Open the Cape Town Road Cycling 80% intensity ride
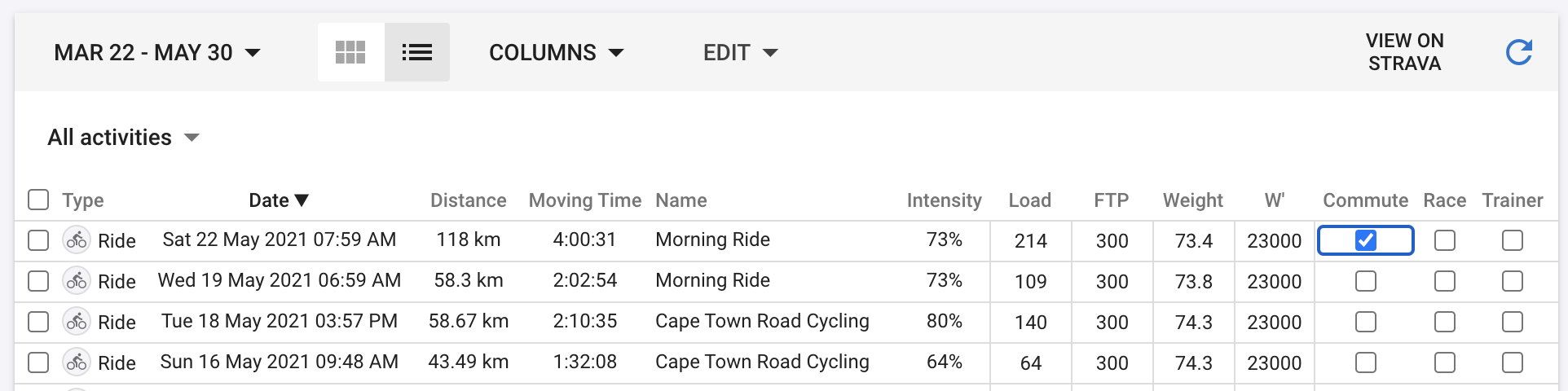The image size is (1568, 391). 762,321
